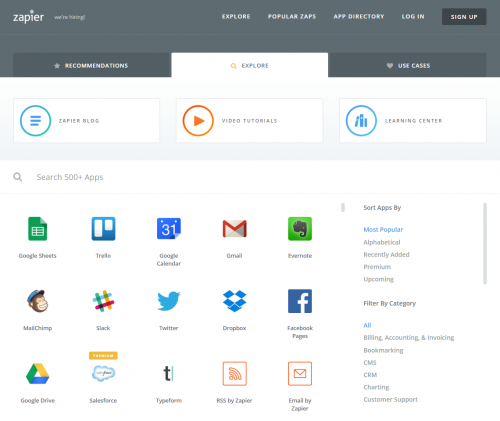
Task: Click the Twitter name label
Action: pos(169,328)
